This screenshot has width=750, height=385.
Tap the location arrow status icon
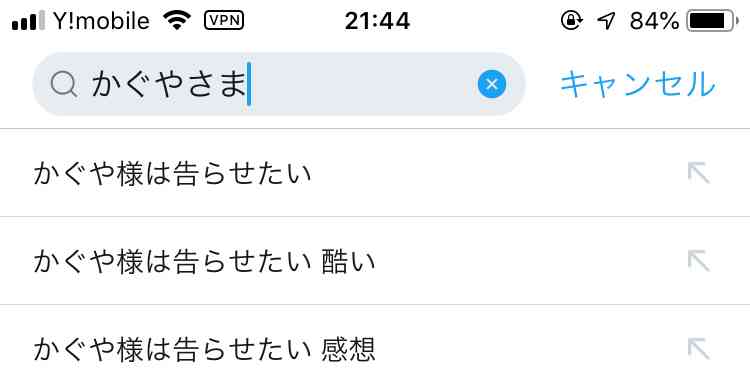[x=606, y=21]
